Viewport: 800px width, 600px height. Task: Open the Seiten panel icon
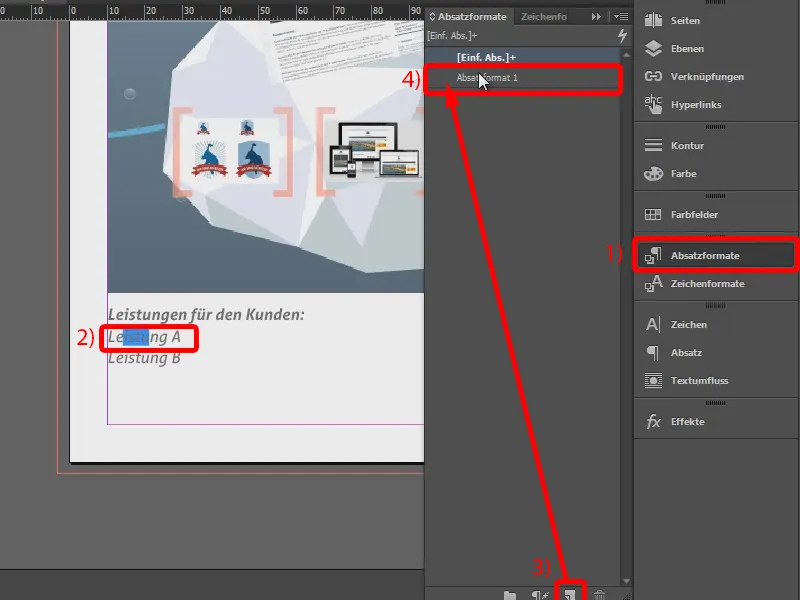[653, 20]
